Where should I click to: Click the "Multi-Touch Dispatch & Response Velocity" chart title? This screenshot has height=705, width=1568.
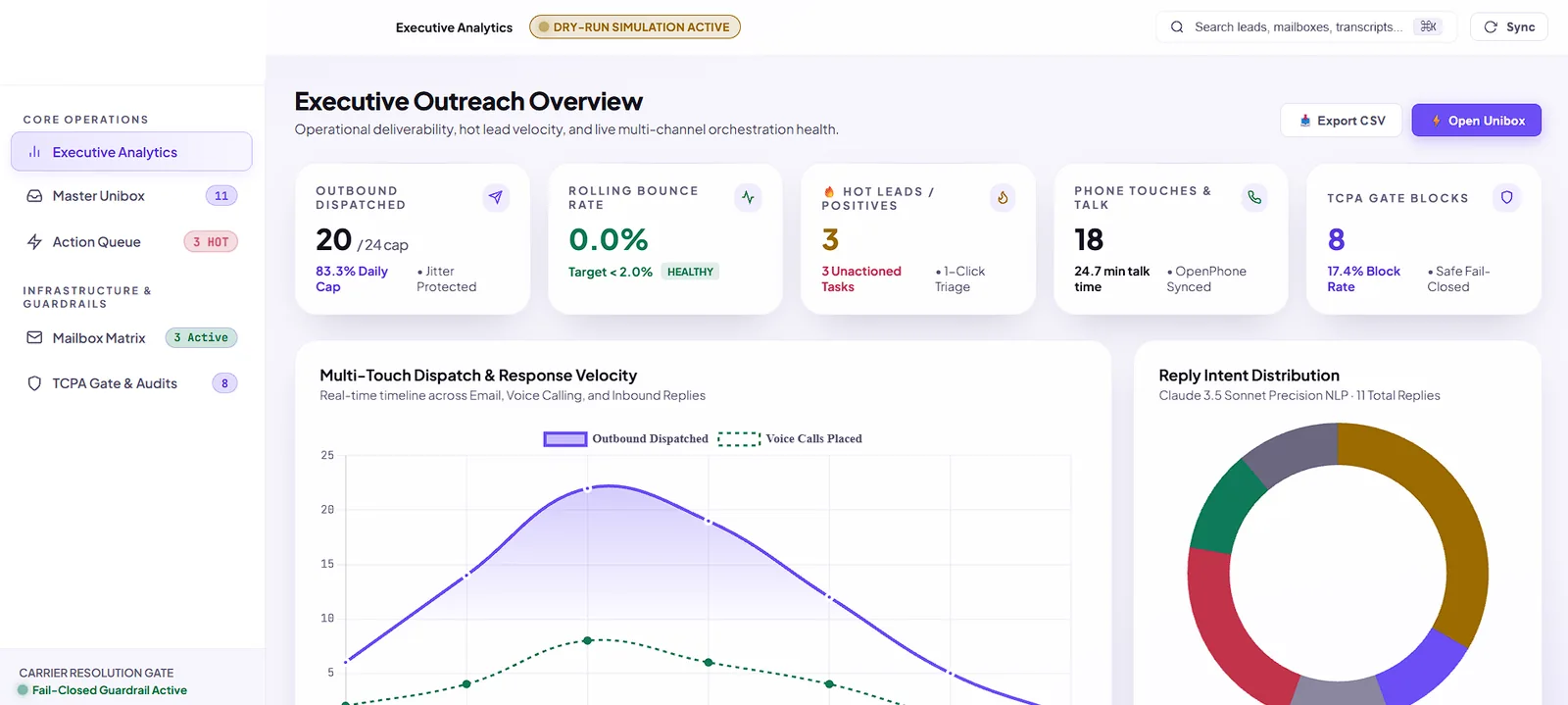(478, 376)
